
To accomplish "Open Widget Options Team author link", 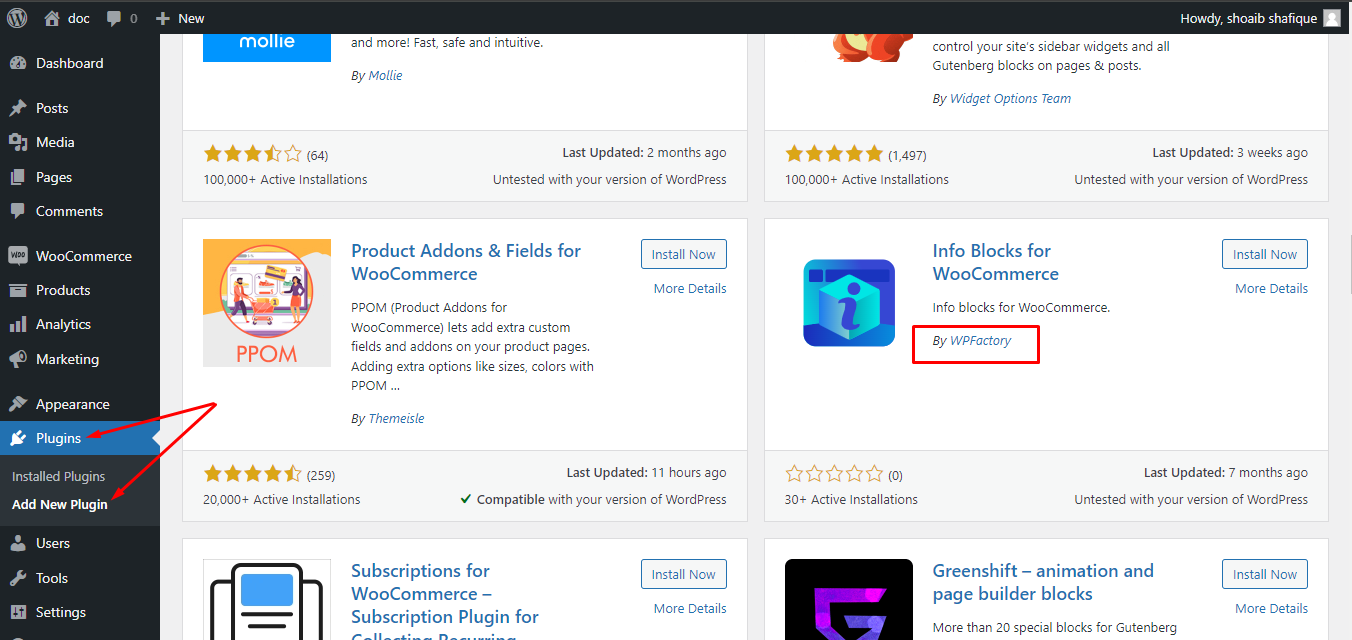I will point(1010,98).
